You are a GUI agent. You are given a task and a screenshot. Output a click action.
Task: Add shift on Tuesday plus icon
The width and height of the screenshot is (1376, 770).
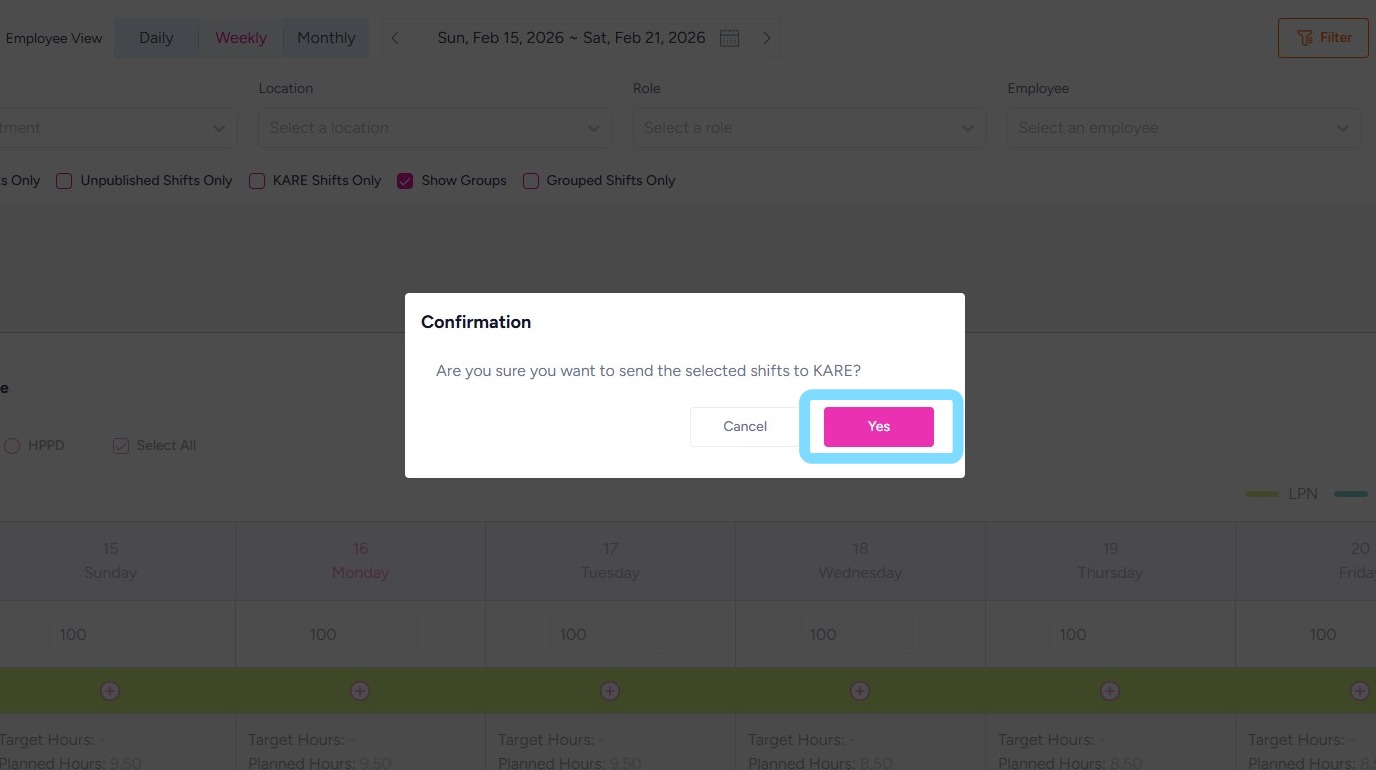pos(610,691)
